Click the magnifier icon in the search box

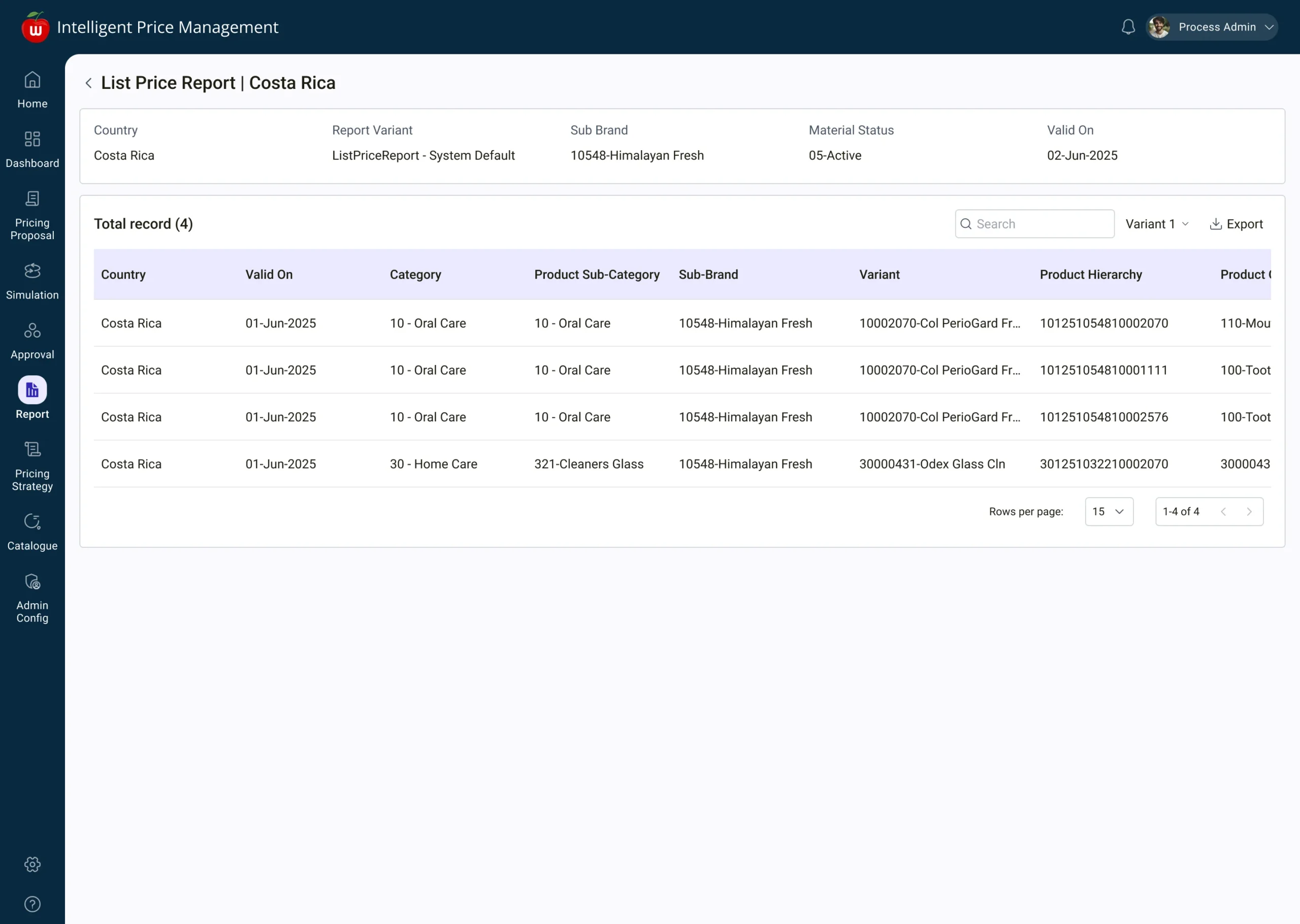pyautogui.click(x=966, y=224)
